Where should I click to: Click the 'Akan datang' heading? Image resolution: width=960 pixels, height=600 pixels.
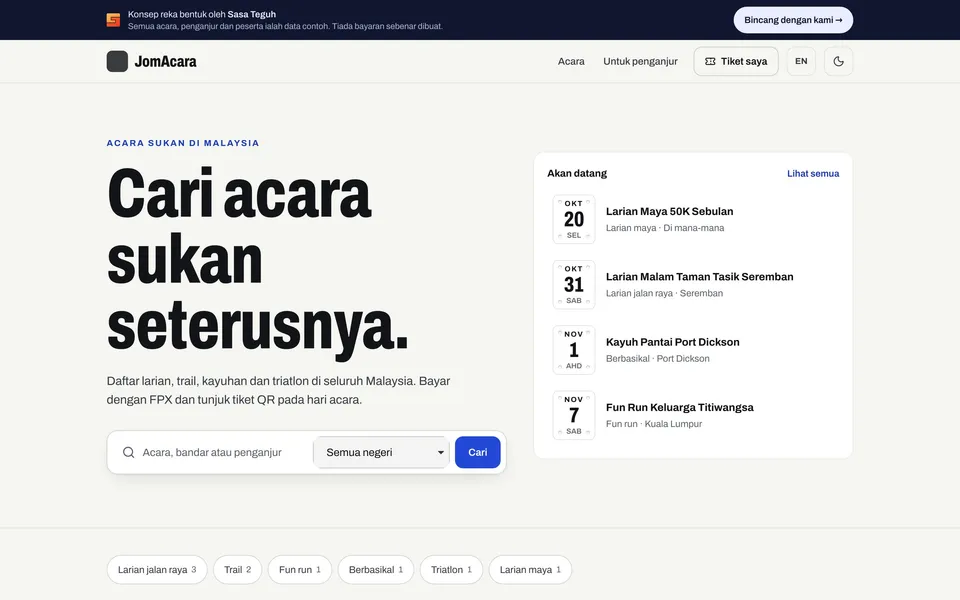(x=577, y=173)
